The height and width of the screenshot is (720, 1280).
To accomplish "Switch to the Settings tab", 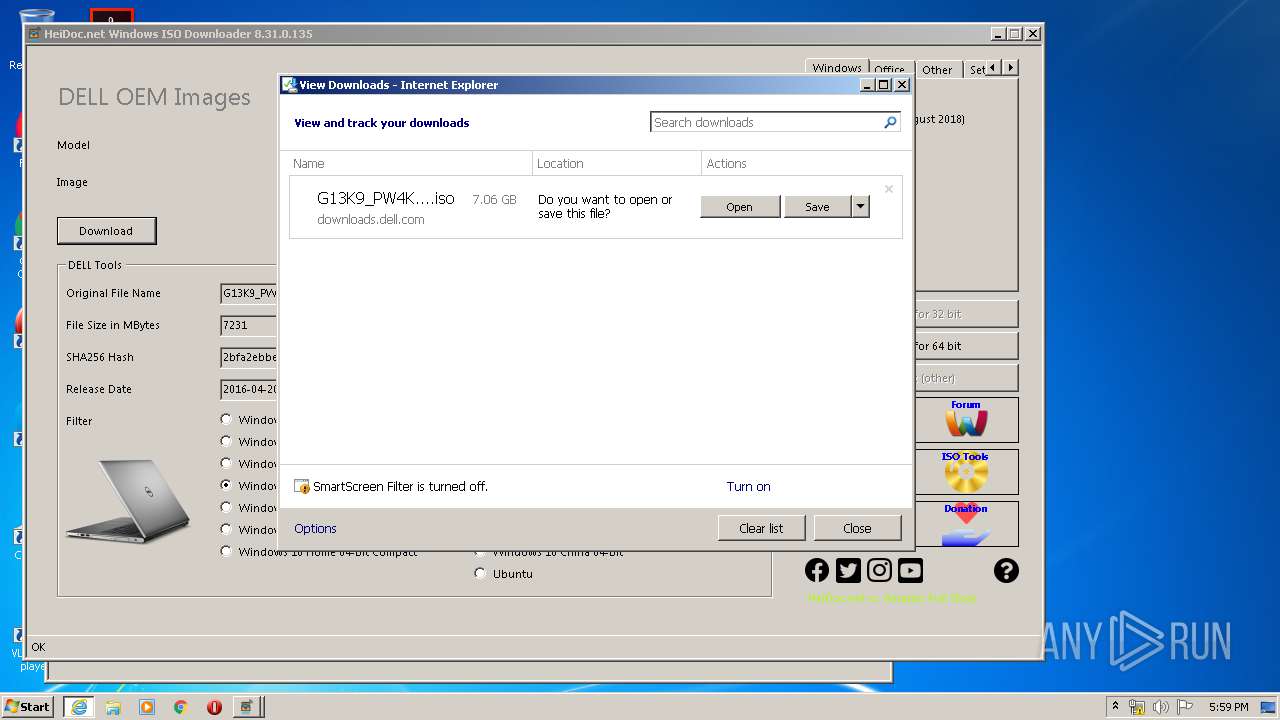I will coord(976,70).
